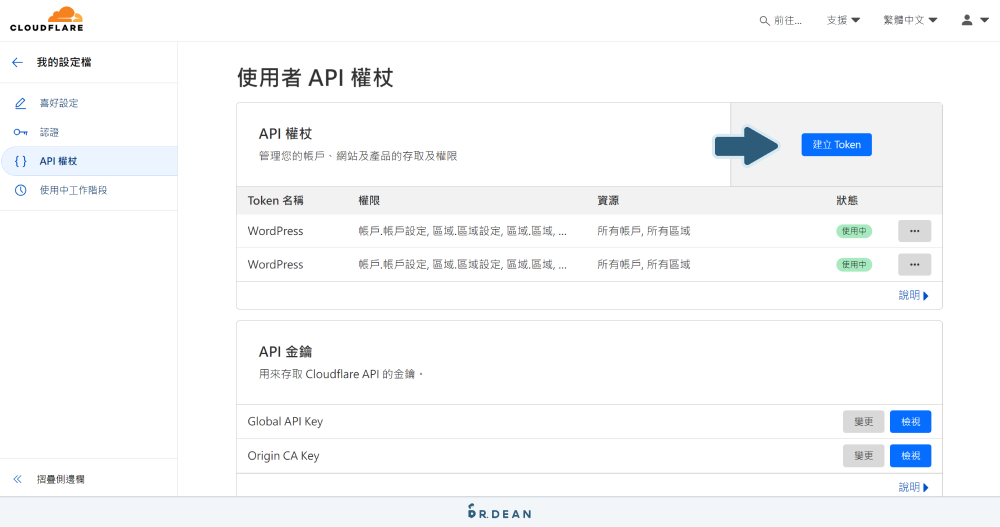The height and width of the screenshot is (527, 1000).
Task: Open the 支援 dropdown menu
Action: pos(843,20)
